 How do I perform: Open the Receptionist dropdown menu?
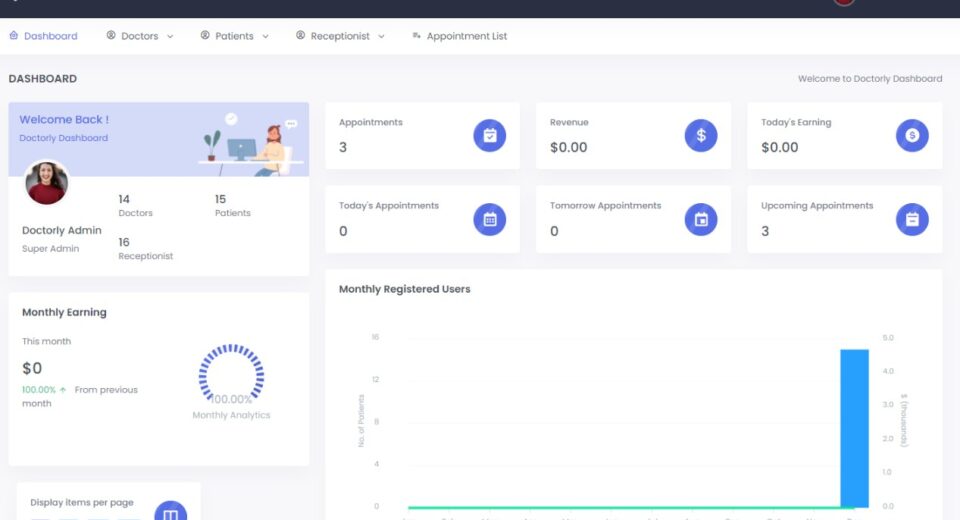tap(341, 36)
